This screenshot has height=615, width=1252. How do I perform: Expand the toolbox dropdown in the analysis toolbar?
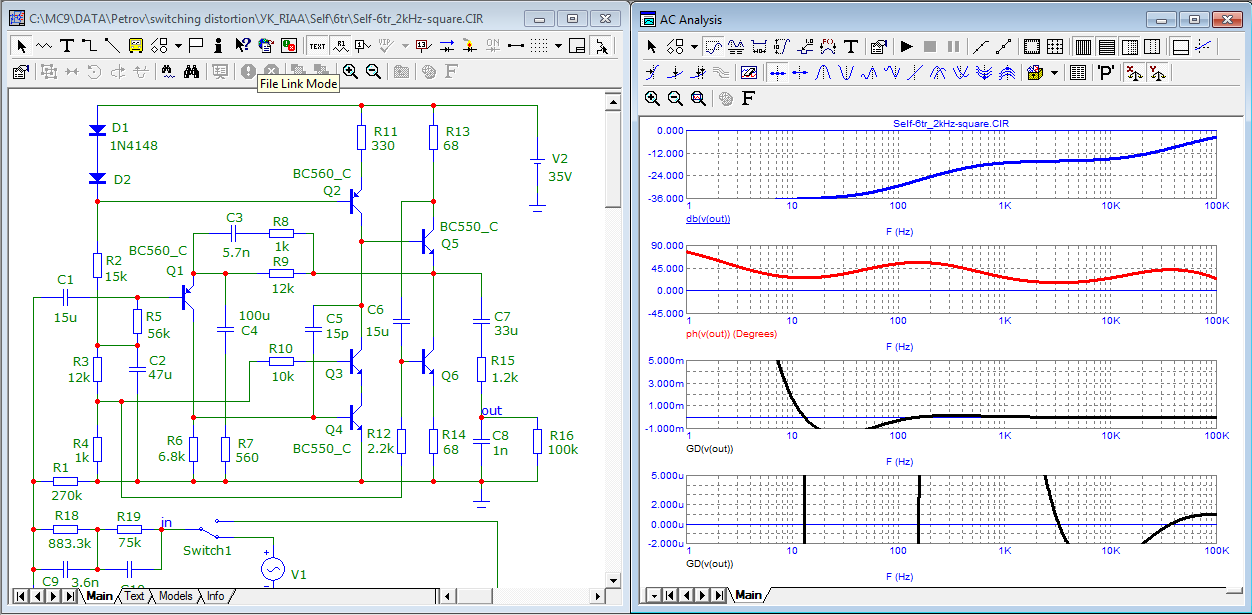pos(1053,72)
